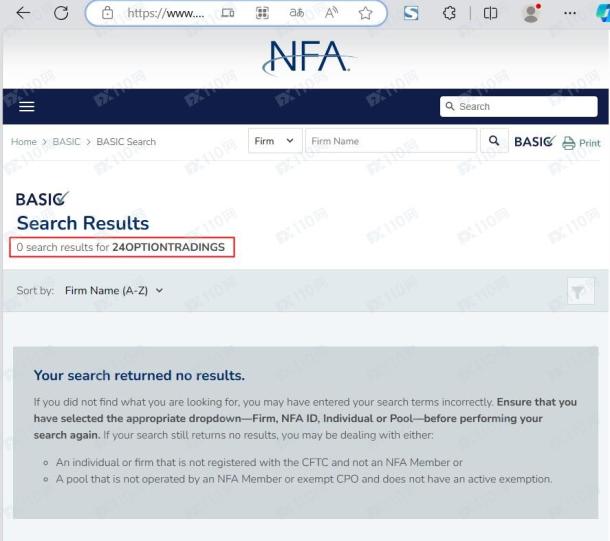Click 'Your search returned no results.' heading
The height and width of the screenshot is (541, 610).
(x=139, y=375)
